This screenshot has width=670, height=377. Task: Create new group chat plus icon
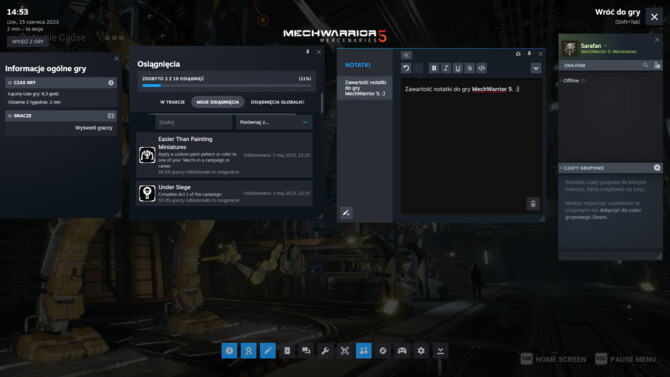point(657,168)
